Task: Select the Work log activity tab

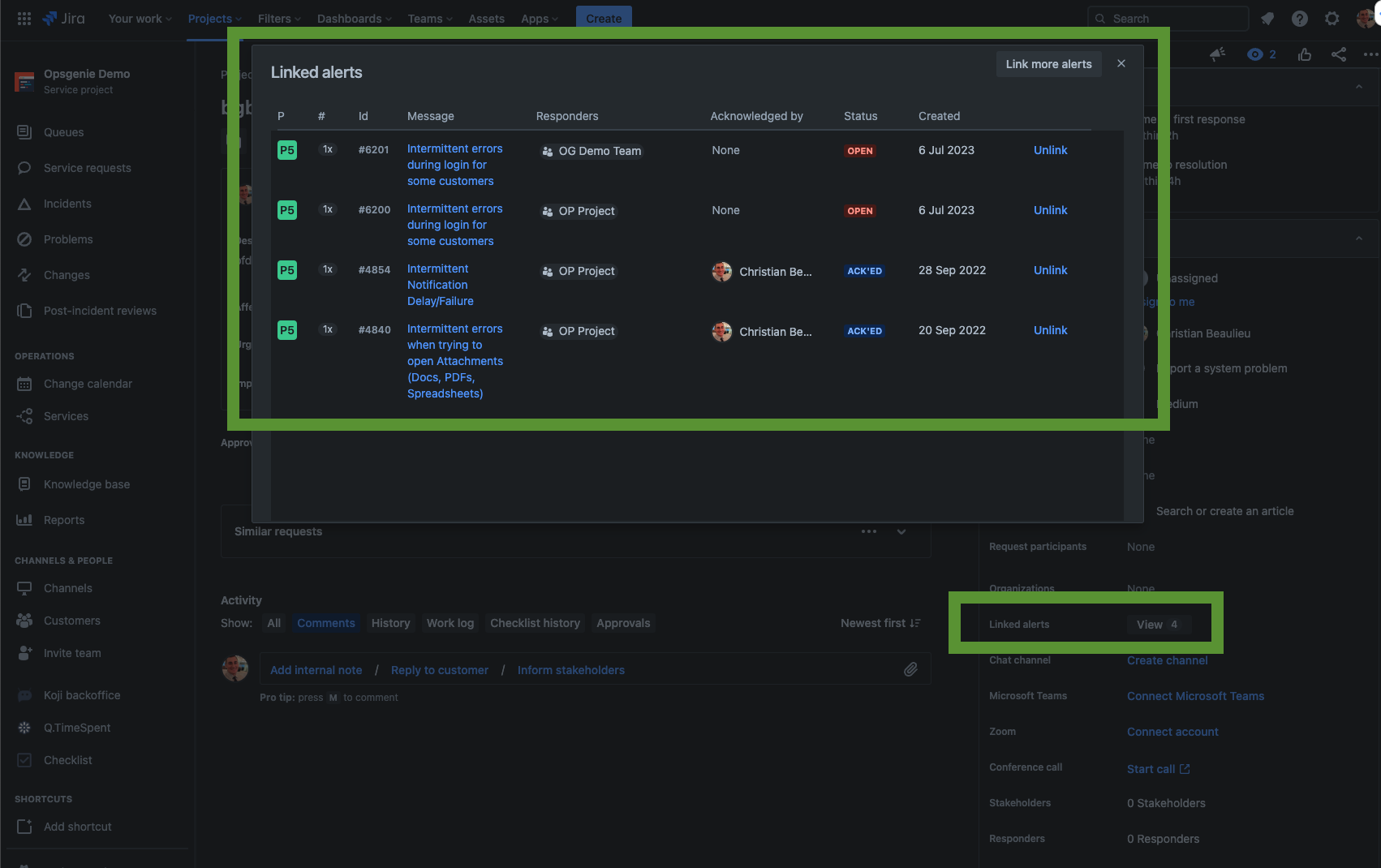Action: 450,623
